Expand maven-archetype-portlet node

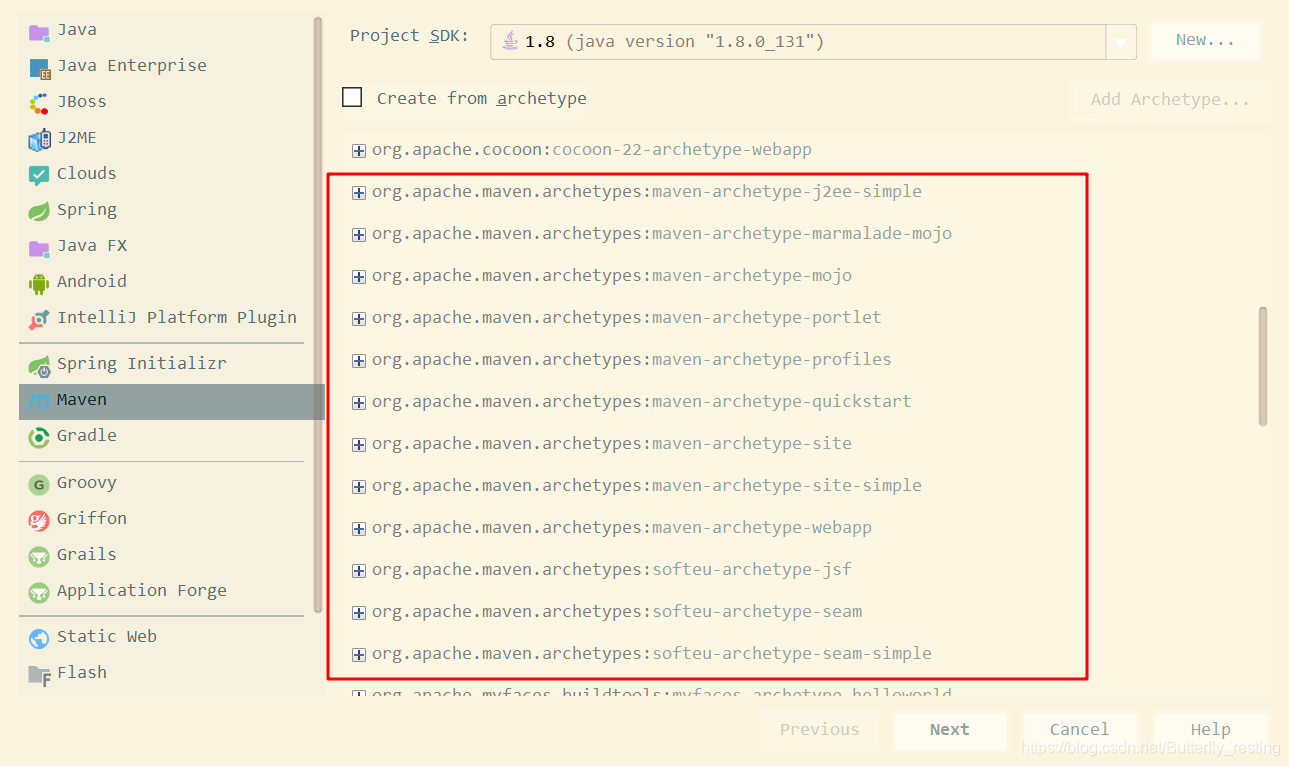tap(359, 319)
